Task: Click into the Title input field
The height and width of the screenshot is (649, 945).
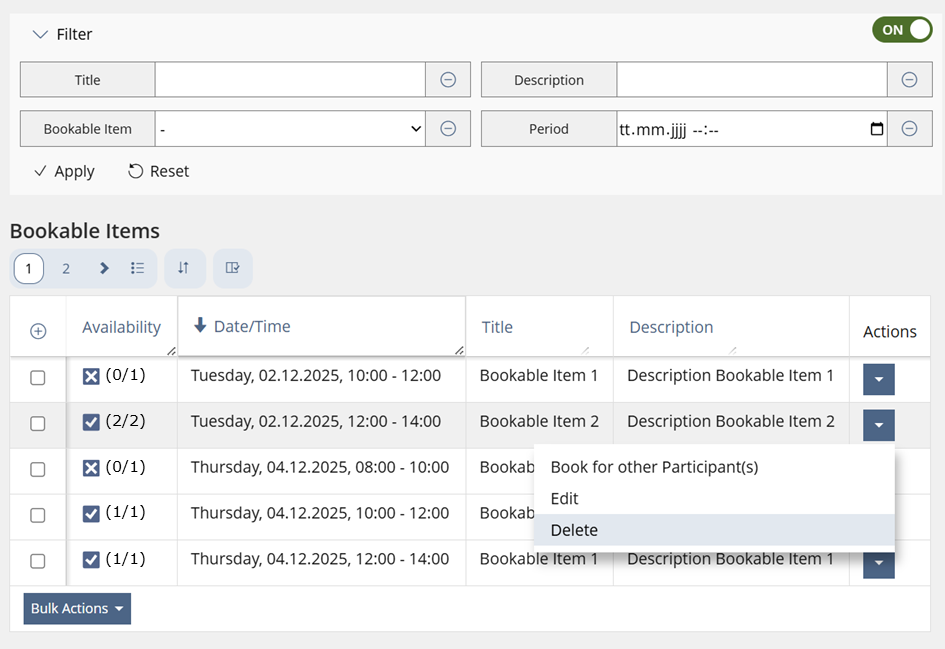Action: [x=290, y=80]
